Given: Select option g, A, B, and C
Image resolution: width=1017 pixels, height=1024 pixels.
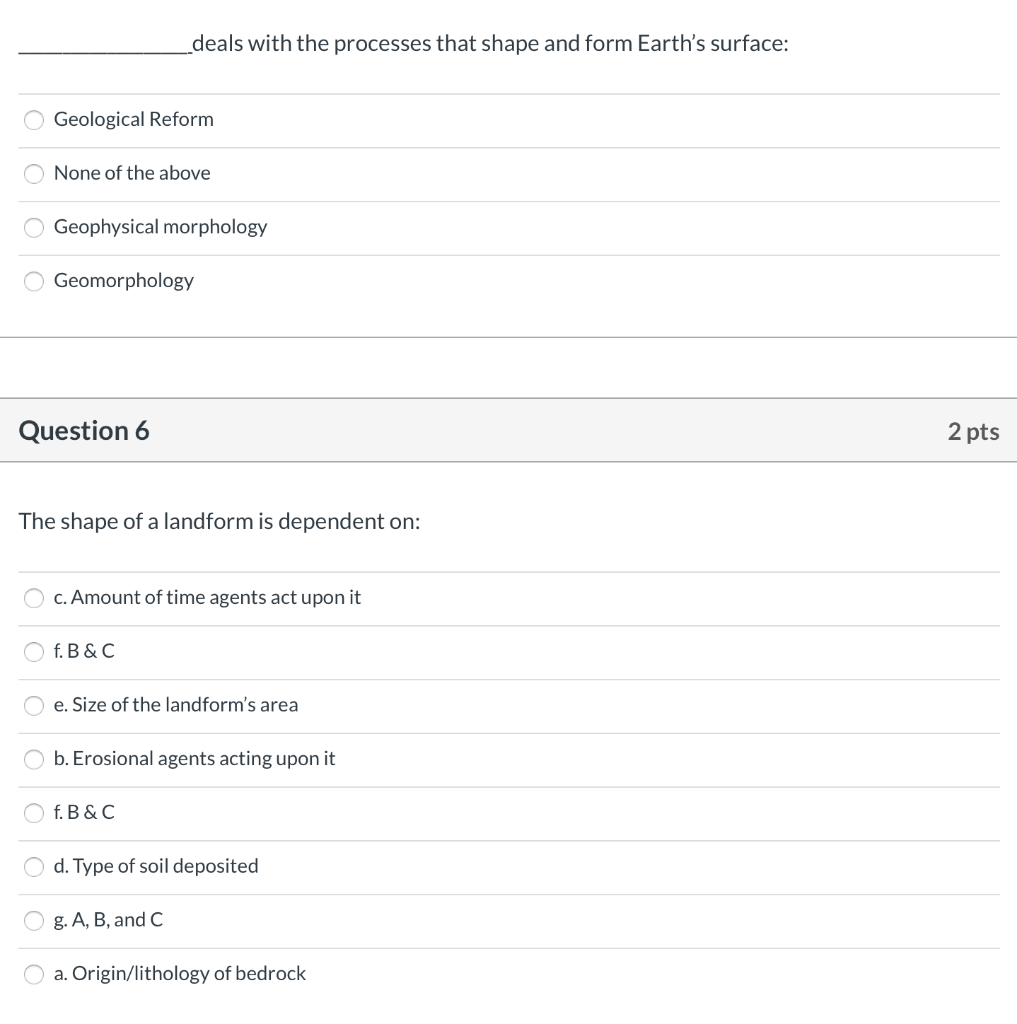Looking at the screenshot, I should pos(108,920).
